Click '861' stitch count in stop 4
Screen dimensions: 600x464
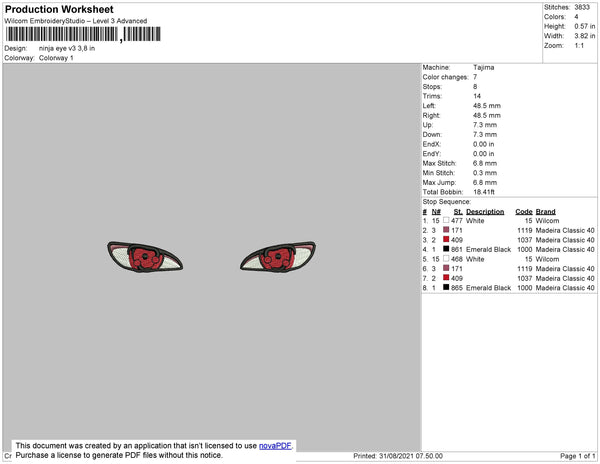tap(457, 249)
